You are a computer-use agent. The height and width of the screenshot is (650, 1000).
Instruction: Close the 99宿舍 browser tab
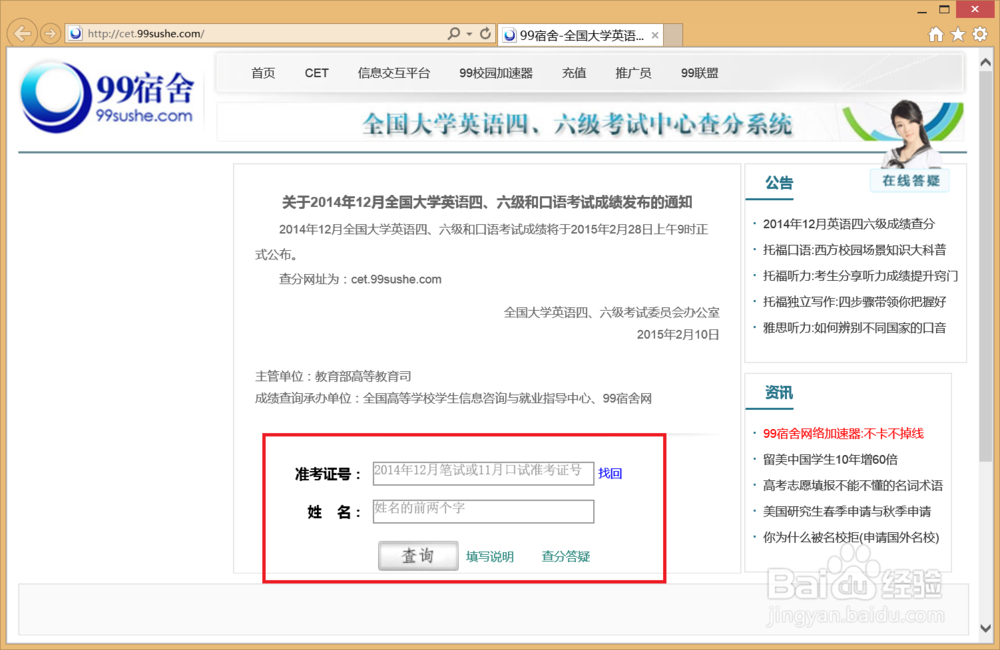point(655,35)
